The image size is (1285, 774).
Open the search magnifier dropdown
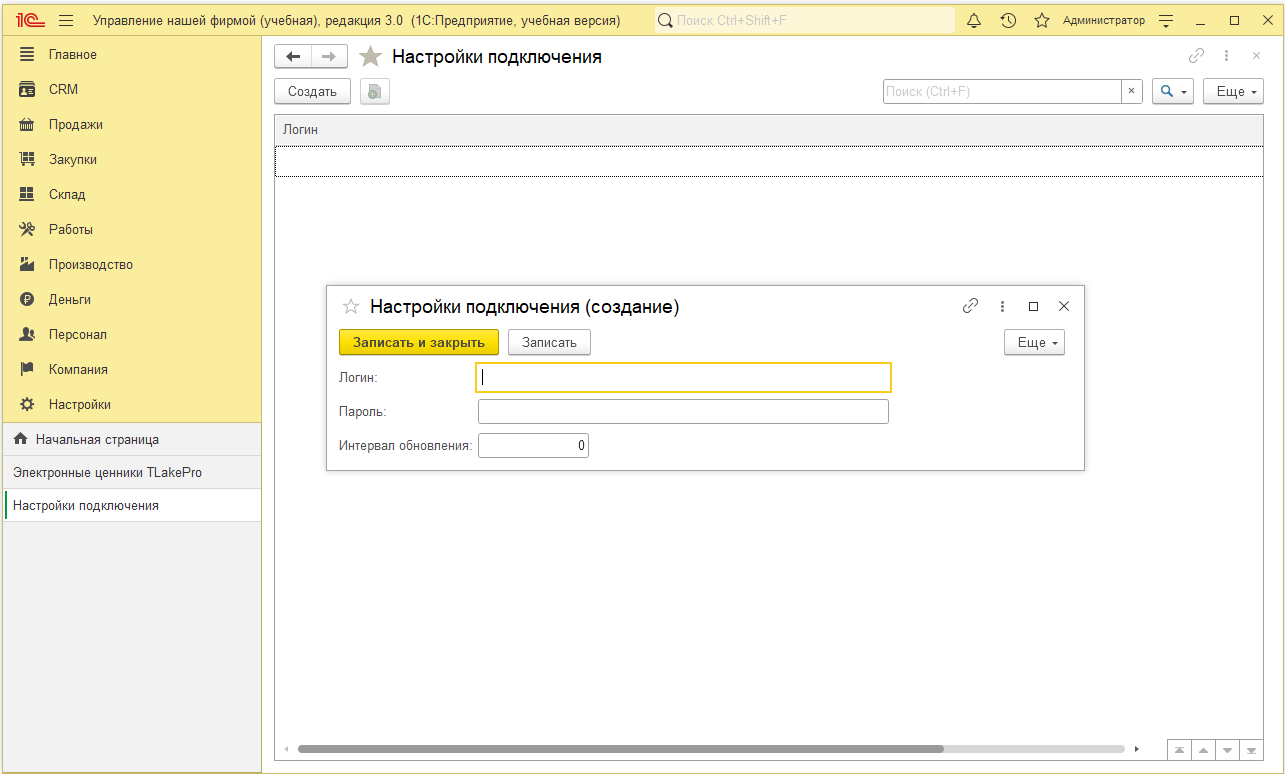1172,91
